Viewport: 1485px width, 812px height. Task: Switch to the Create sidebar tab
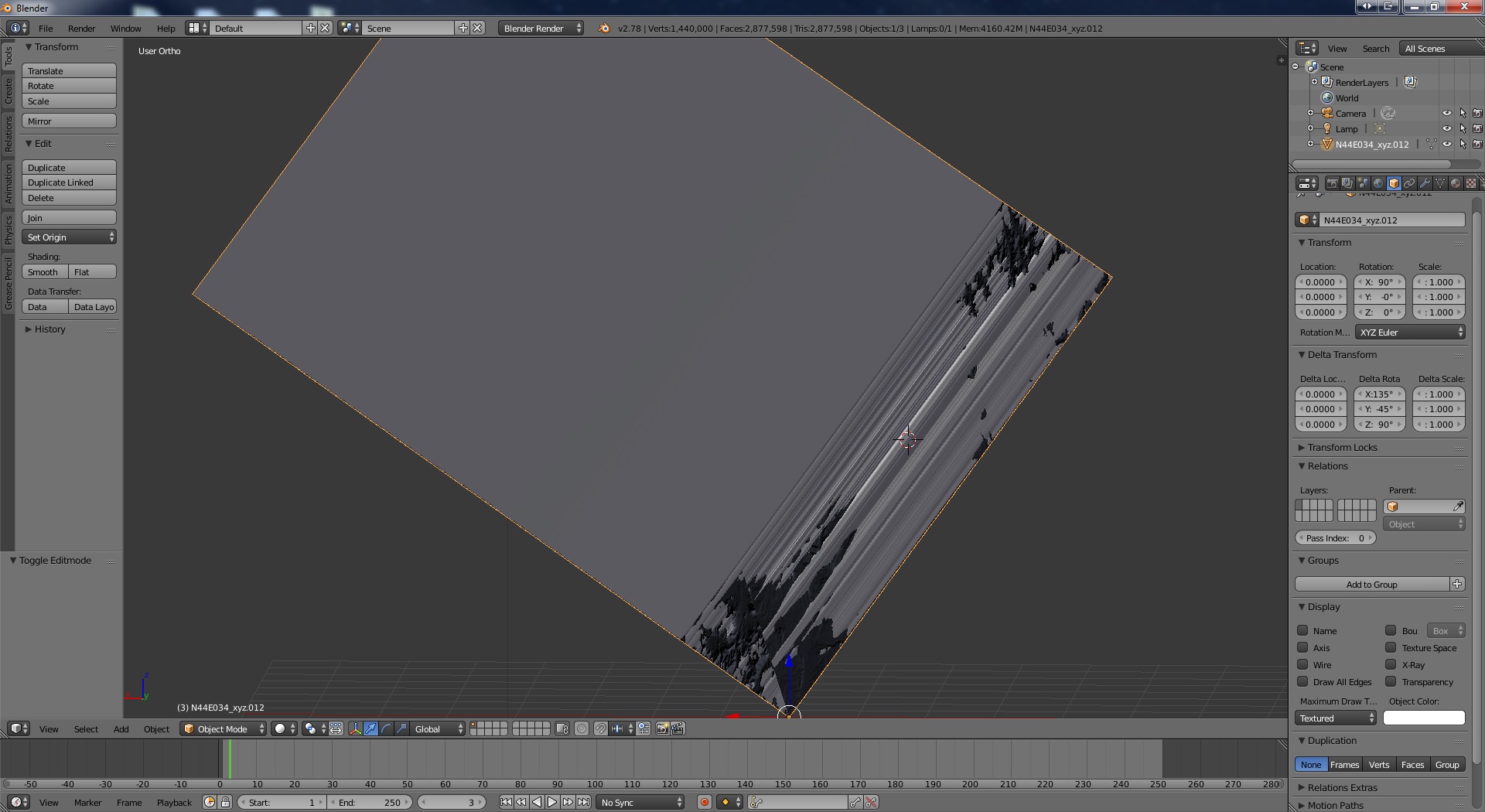pos(9,91)
